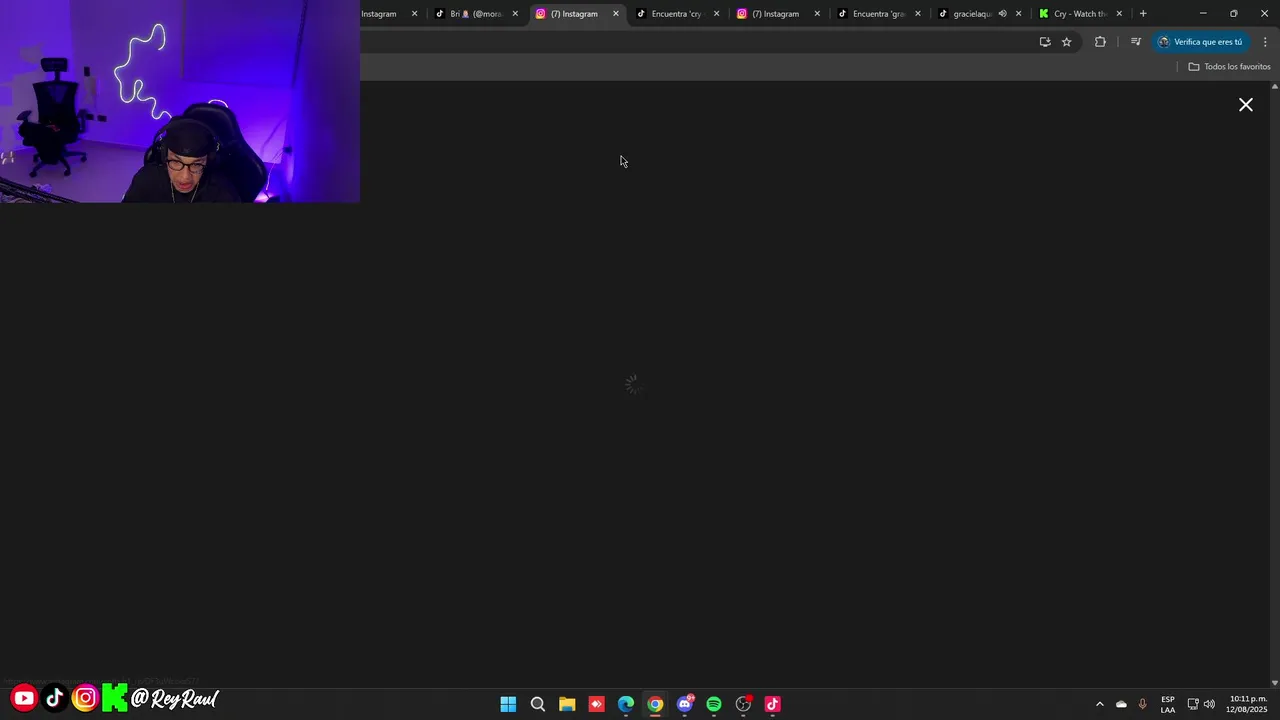Open File Explorer from taskbar
The image size is (1280, 720).
567,704
